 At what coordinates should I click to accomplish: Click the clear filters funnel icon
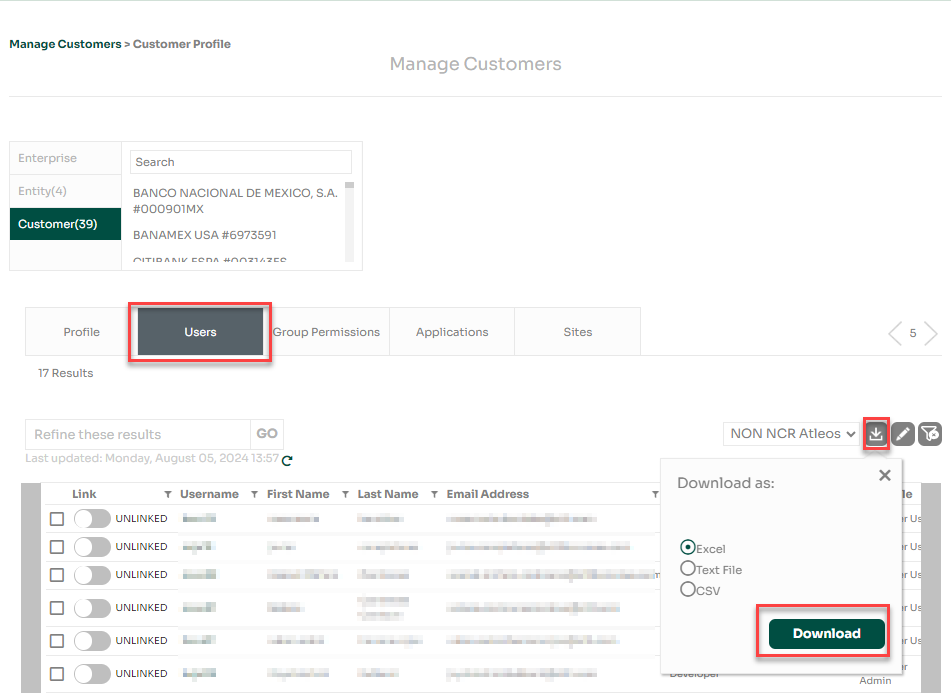930,434
